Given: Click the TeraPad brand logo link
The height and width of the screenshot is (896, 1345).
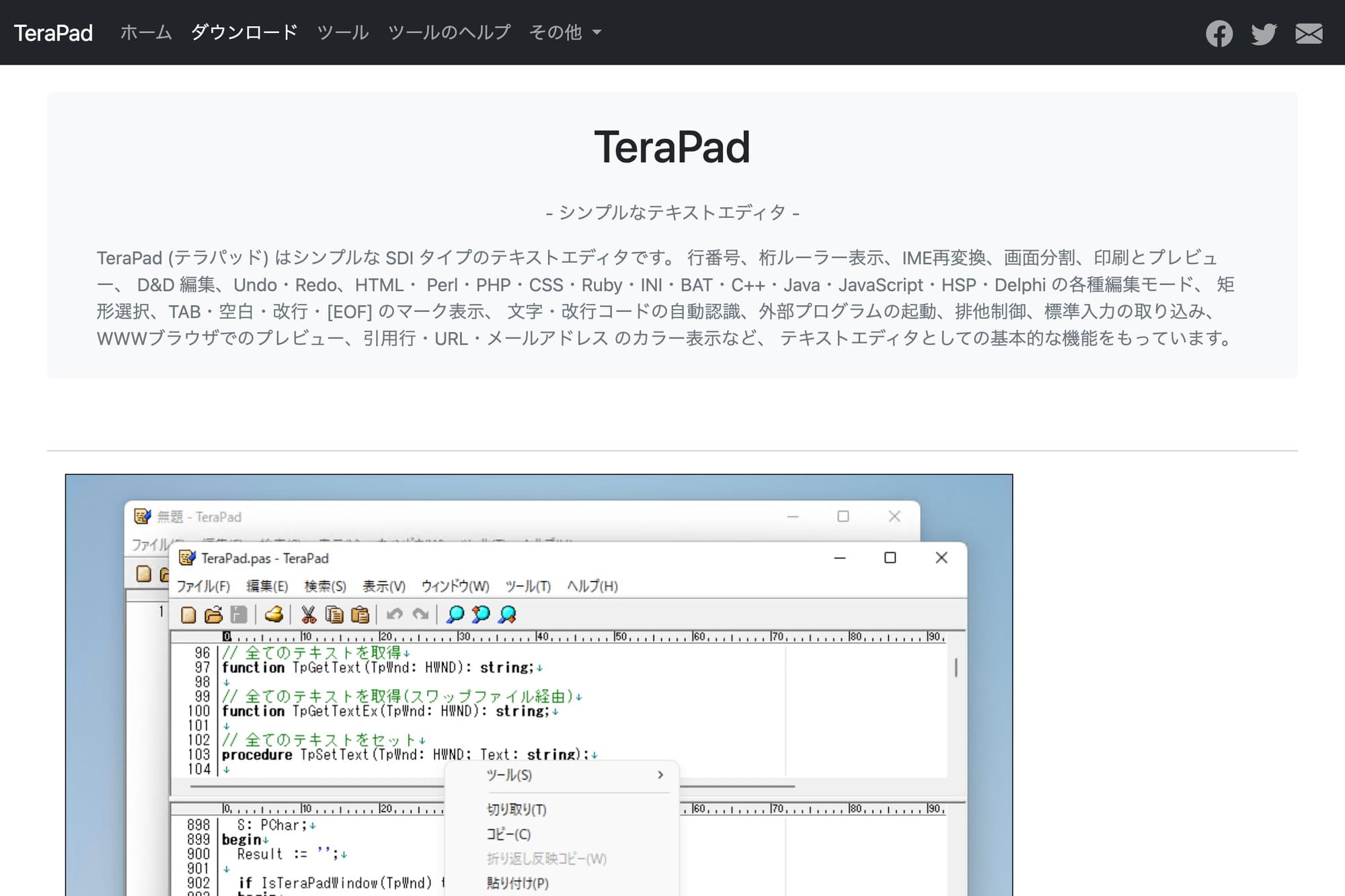Looking at the screenshot, I should pyautogui.click(x=53, y=32).
